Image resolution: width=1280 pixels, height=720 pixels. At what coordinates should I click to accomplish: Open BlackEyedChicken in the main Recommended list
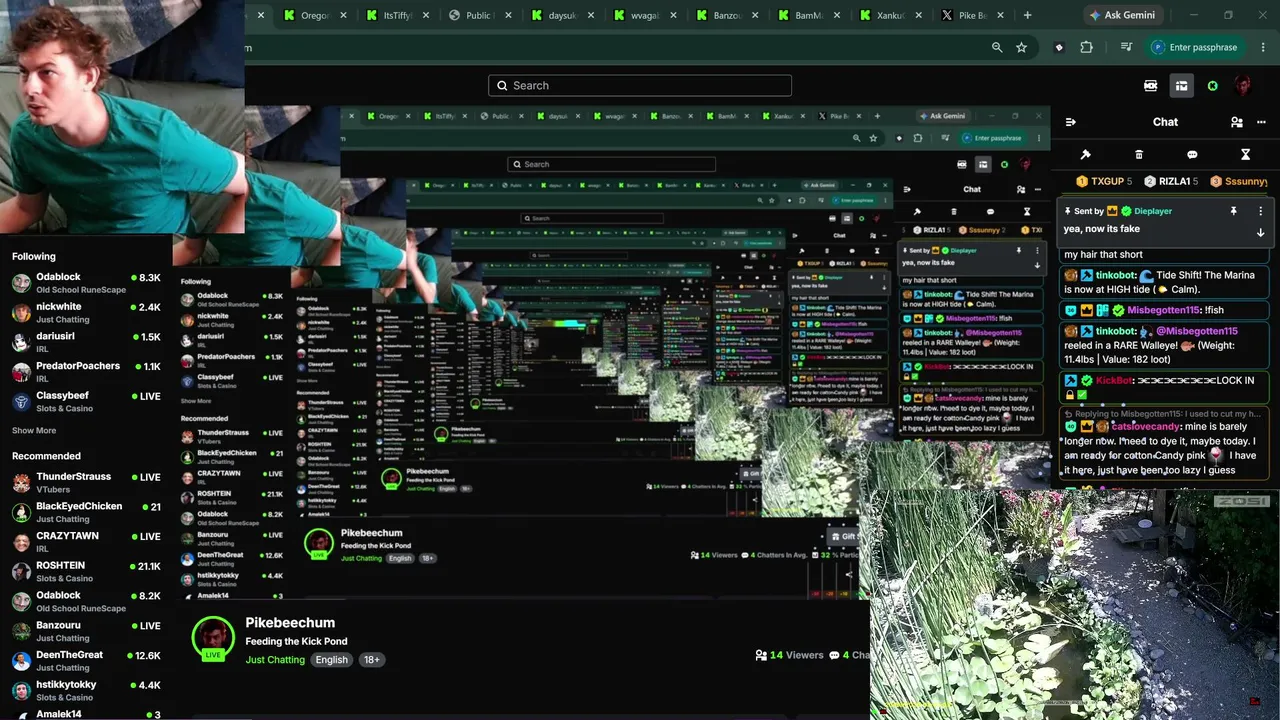pyautogui.click(x=86, y=512)
